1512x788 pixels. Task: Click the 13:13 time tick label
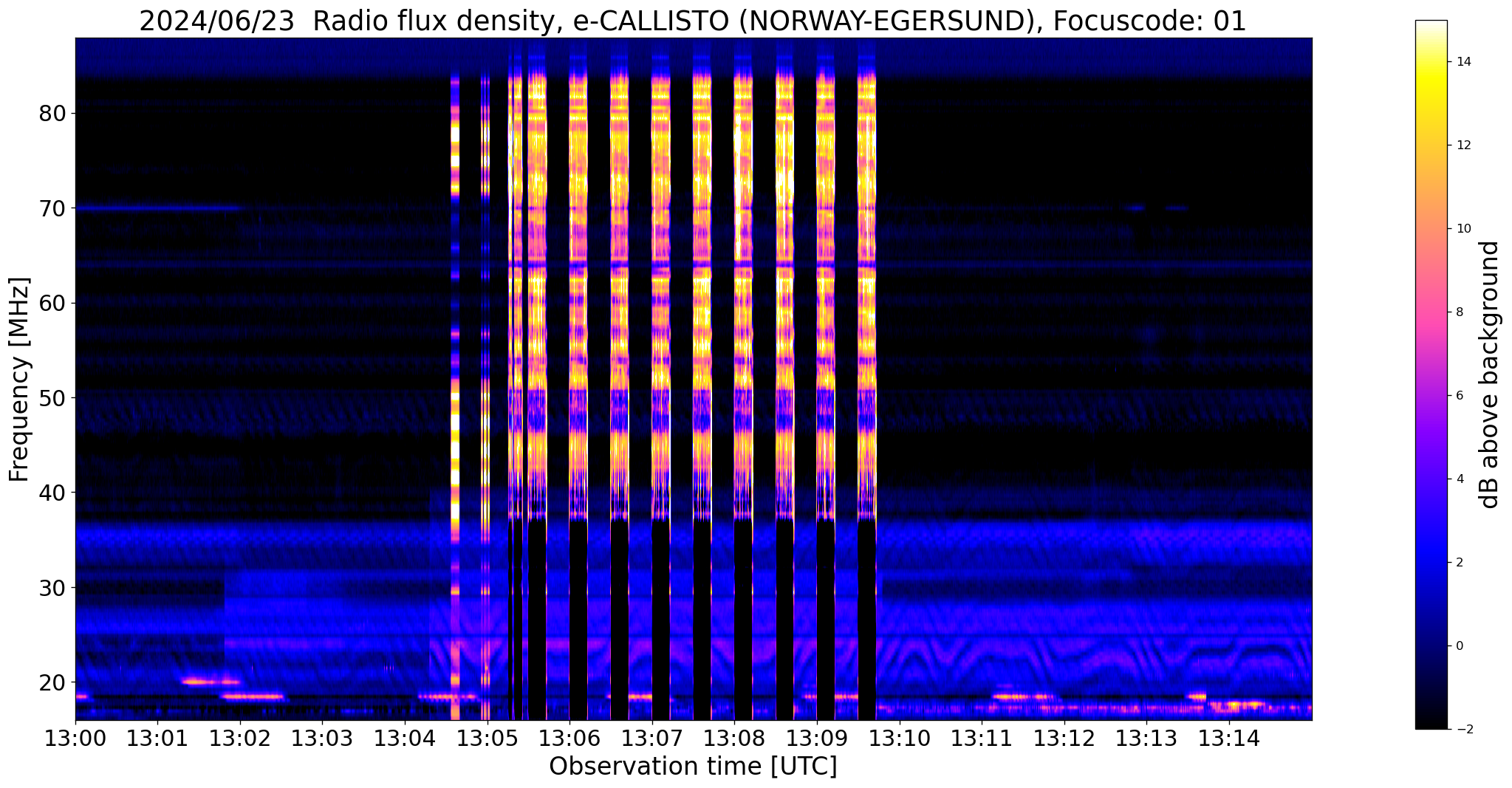pos(1146,738)
